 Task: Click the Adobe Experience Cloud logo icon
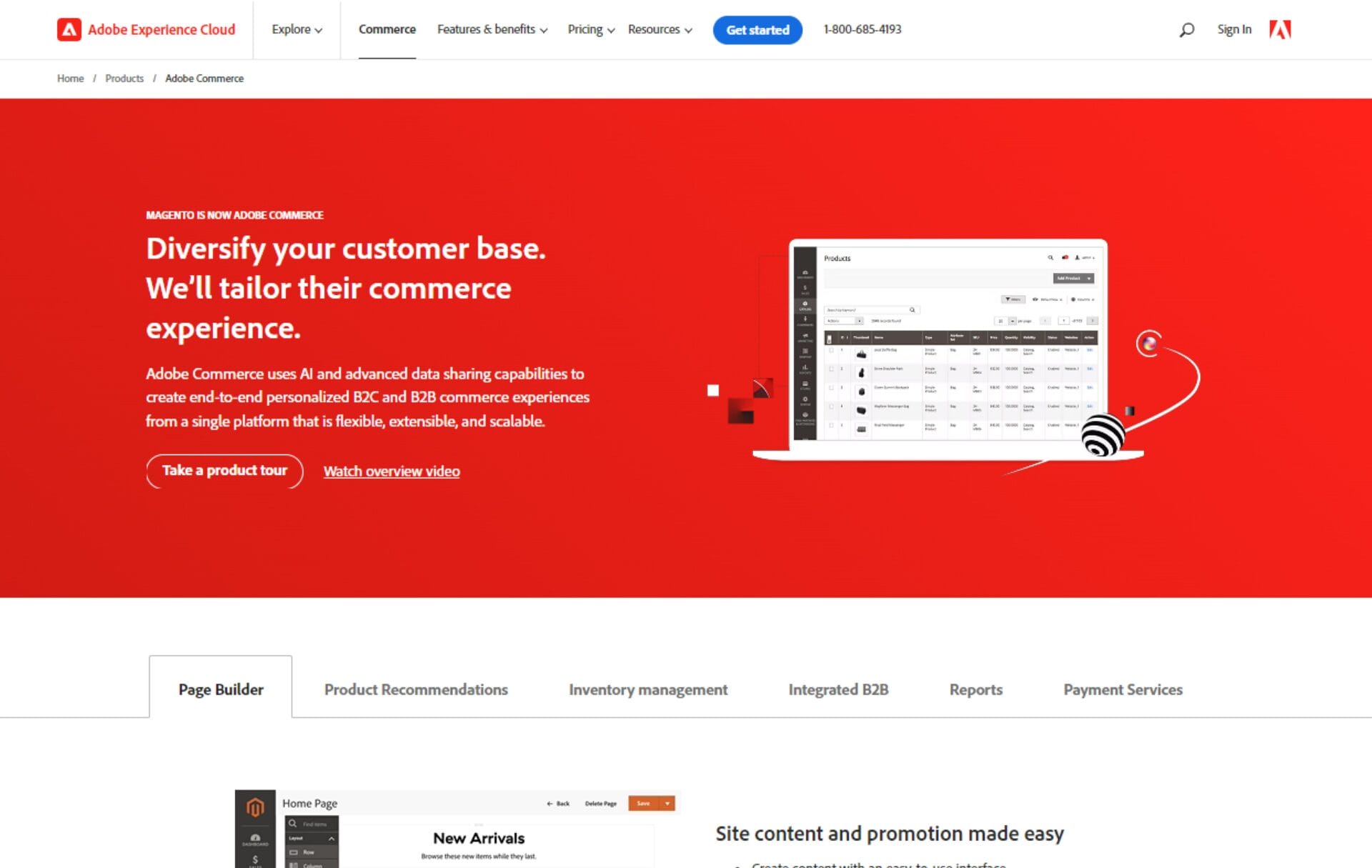(69, 29)
